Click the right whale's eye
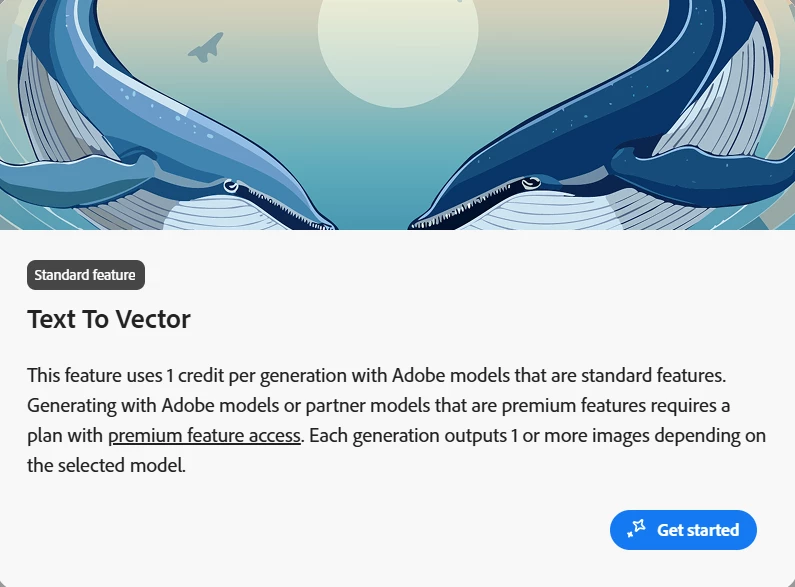The height and width of the screenshot is (587, 795). 531,182
